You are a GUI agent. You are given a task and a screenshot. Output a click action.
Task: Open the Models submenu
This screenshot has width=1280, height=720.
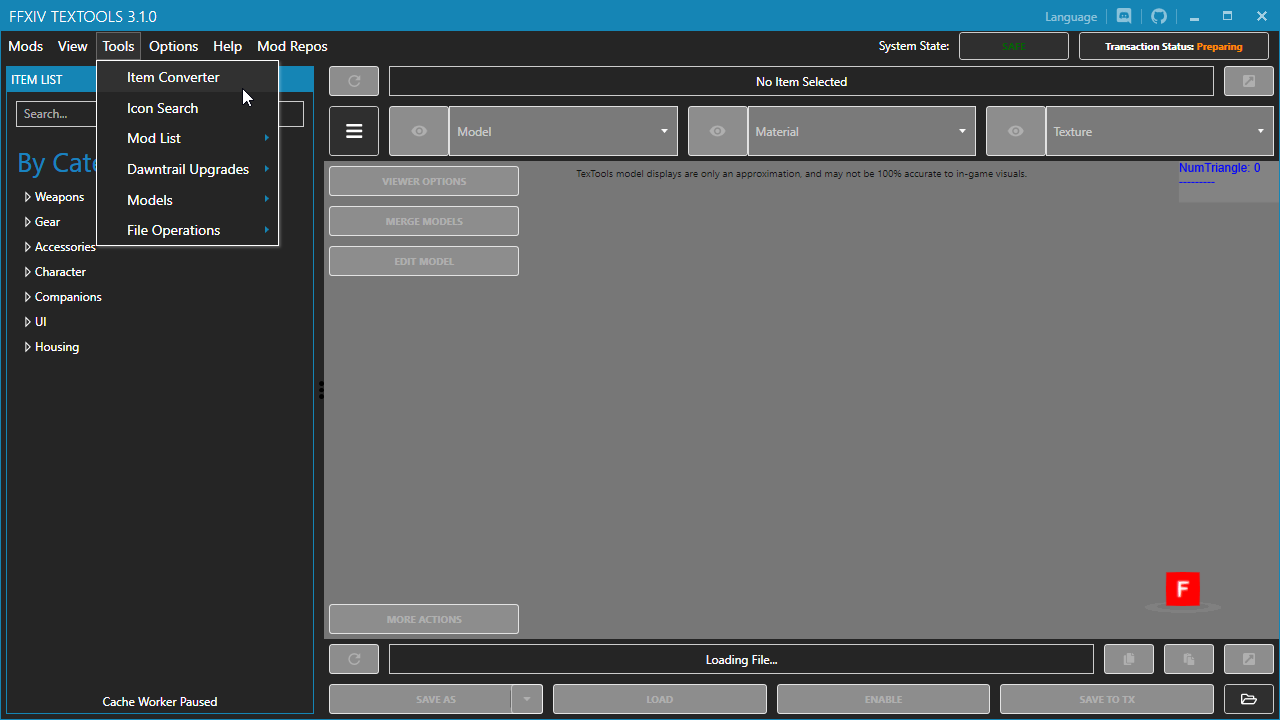pos(188,200)
